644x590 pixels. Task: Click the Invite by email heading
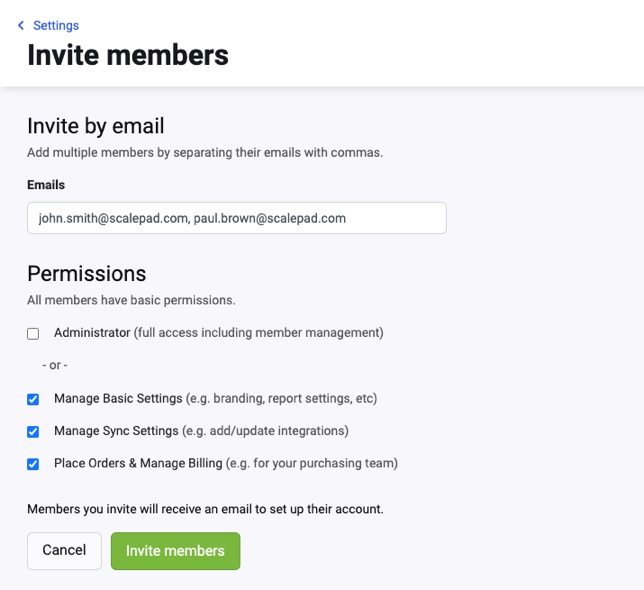[96, 126]
